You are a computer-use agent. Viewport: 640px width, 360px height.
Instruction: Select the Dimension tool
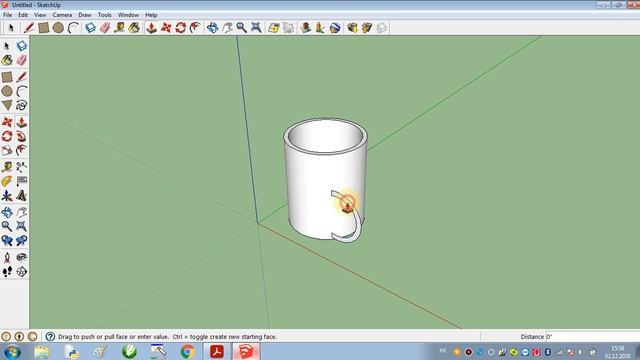click(22, 167)
